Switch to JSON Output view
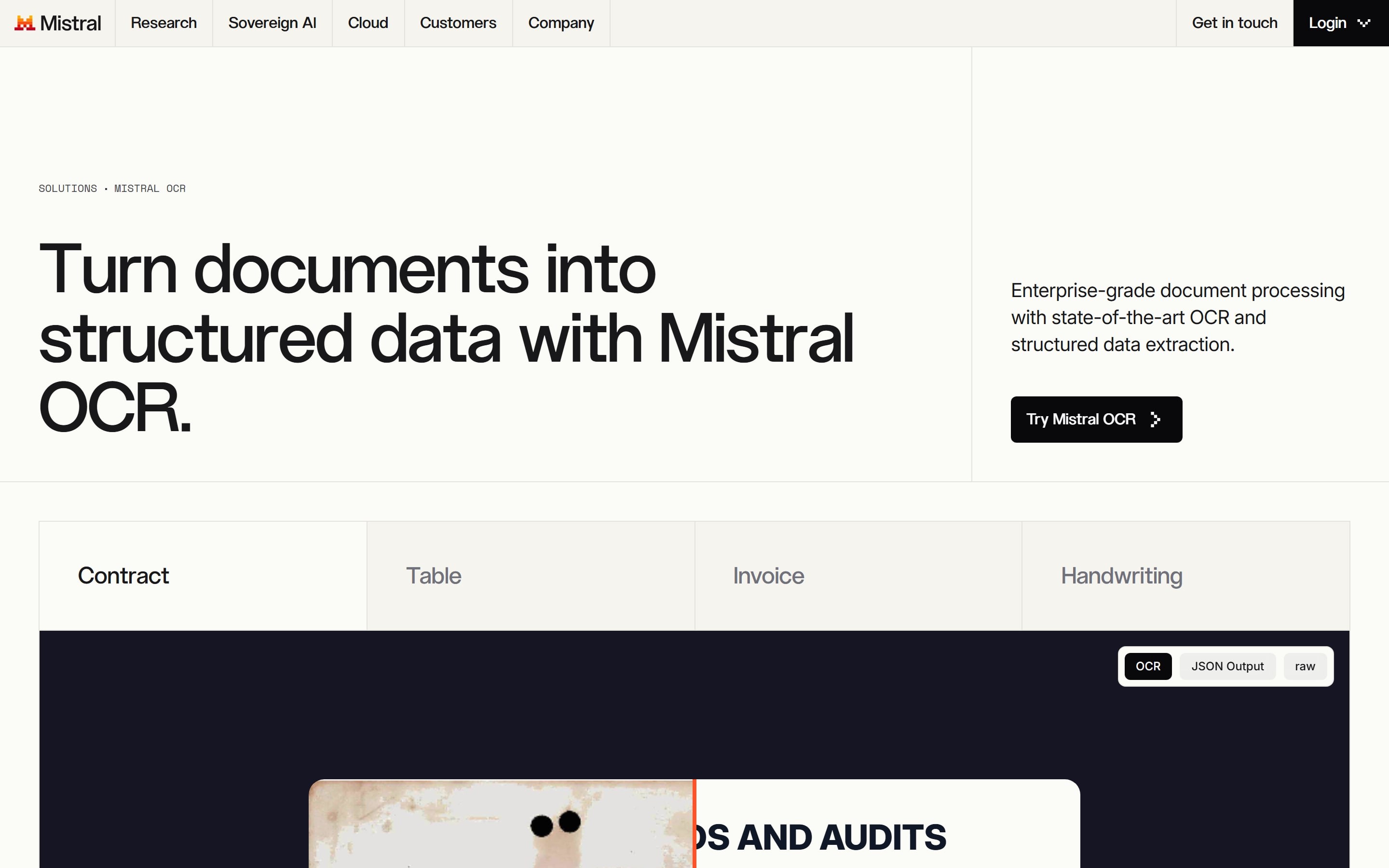The height and width of the screenshot is (868, 1389). [x=1227, y=666]
